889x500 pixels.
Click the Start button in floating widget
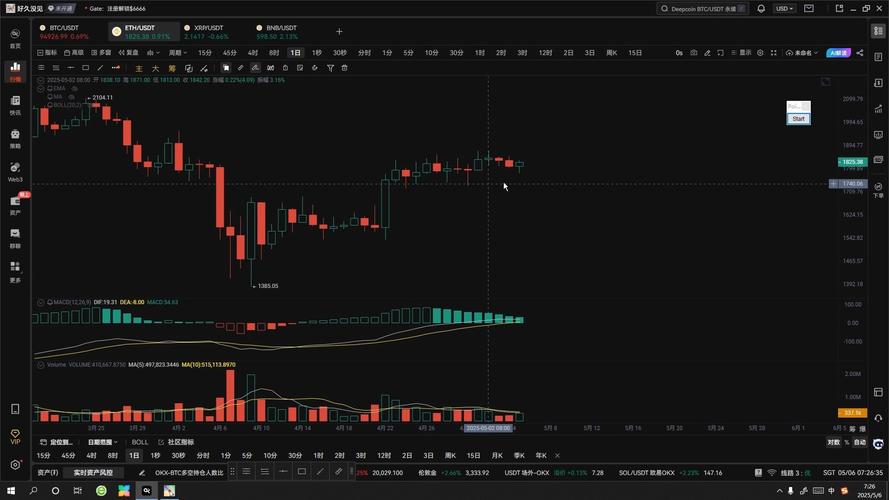(x=798, y=118)
